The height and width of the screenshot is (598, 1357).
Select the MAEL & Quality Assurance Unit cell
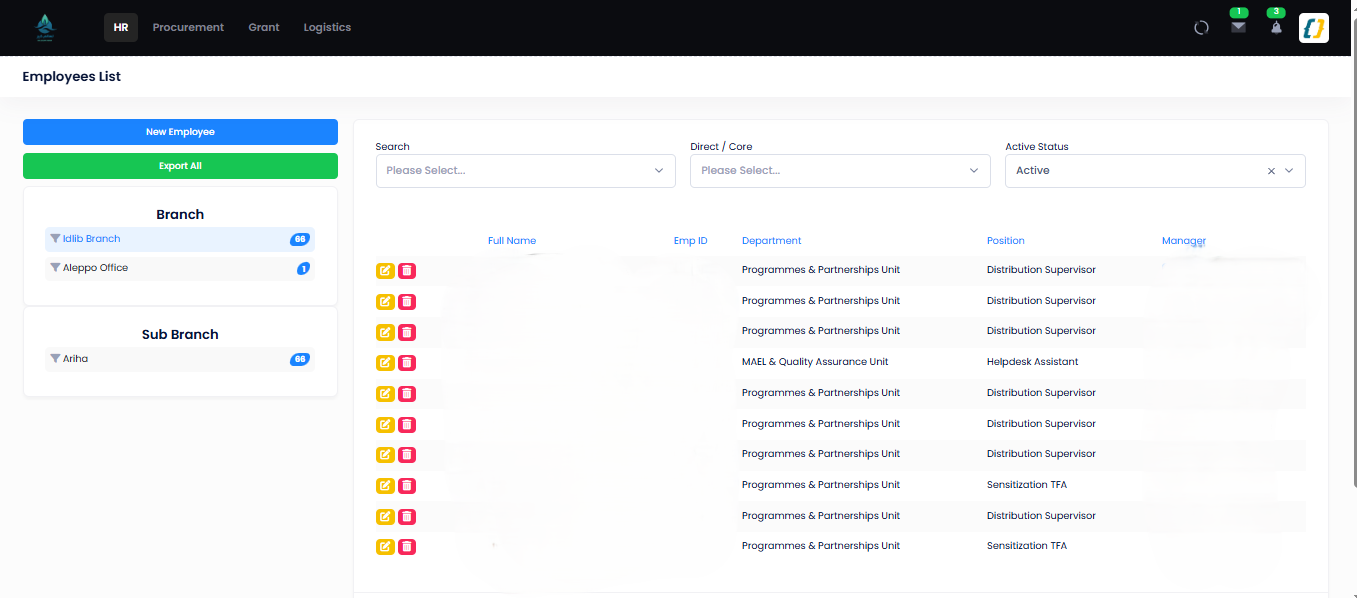pyautogui.click(x=815, y=362)
